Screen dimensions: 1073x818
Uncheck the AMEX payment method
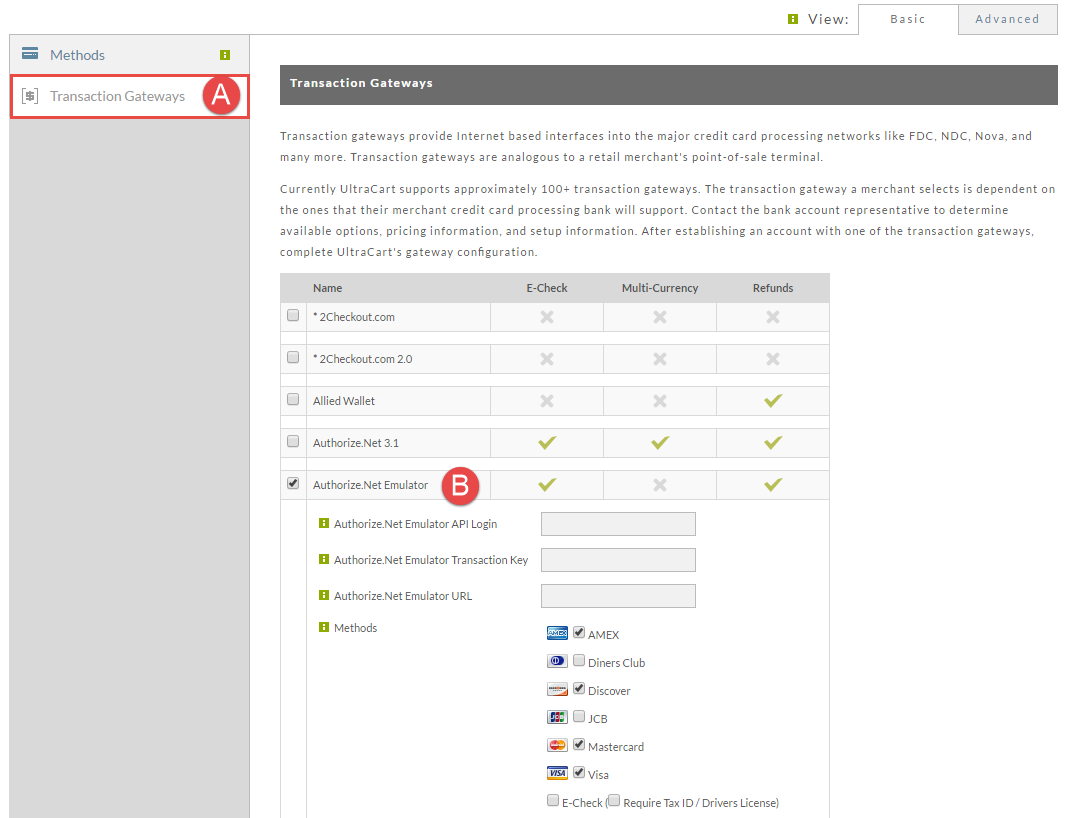[579, 632]
